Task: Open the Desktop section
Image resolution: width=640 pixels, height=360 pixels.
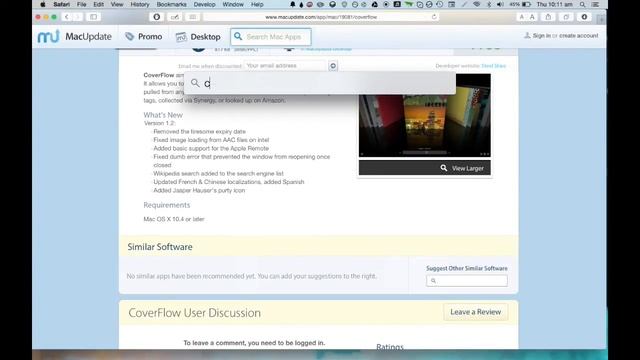Action: 198,37
